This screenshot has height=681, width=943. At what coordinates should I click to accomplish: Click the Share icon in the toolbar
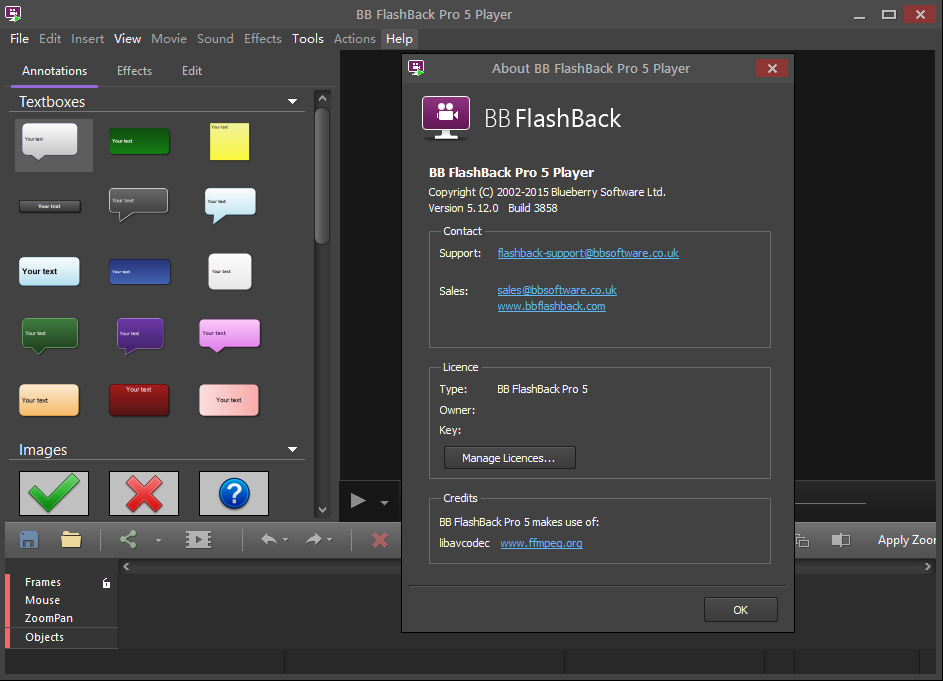point(128,540)
